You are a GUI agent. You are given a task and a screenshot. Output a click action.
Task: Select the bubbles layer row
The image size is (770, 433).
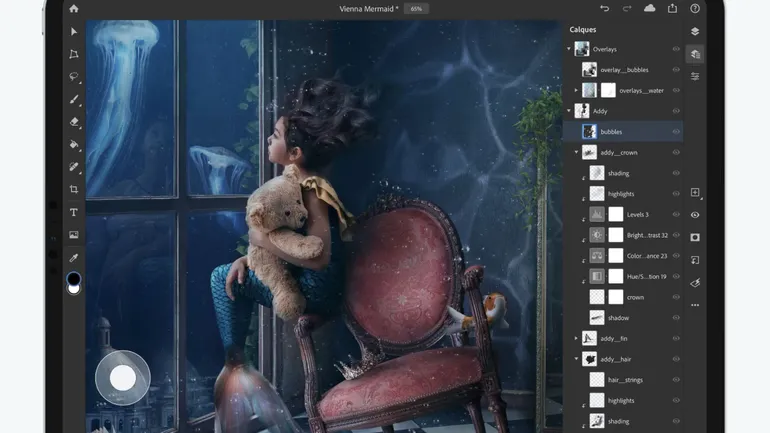click(x=623, y=132)
